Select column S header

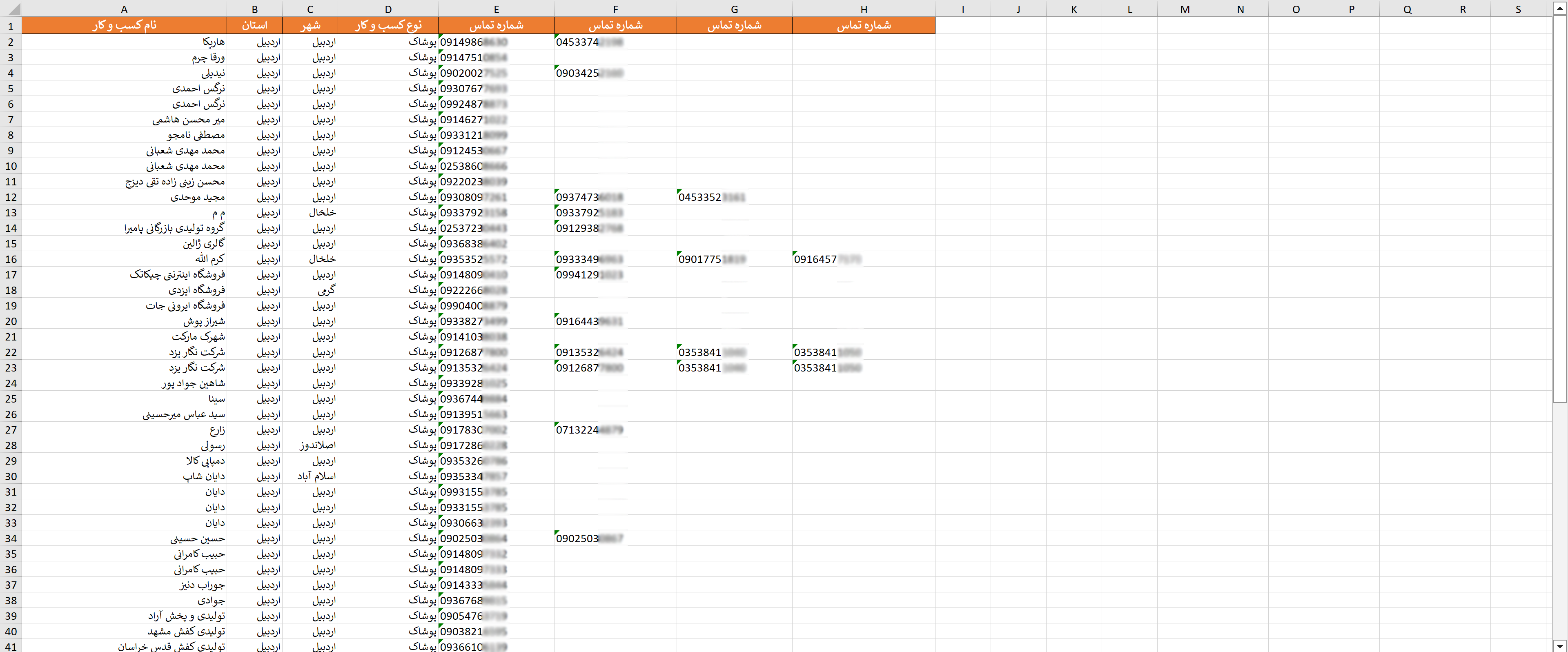click(1518, 9)
